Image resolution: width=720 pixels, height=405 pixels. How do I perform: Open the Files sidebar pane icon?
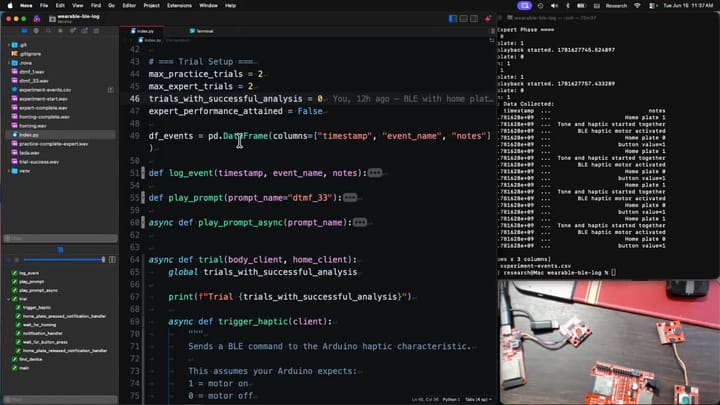pos(24,31)
